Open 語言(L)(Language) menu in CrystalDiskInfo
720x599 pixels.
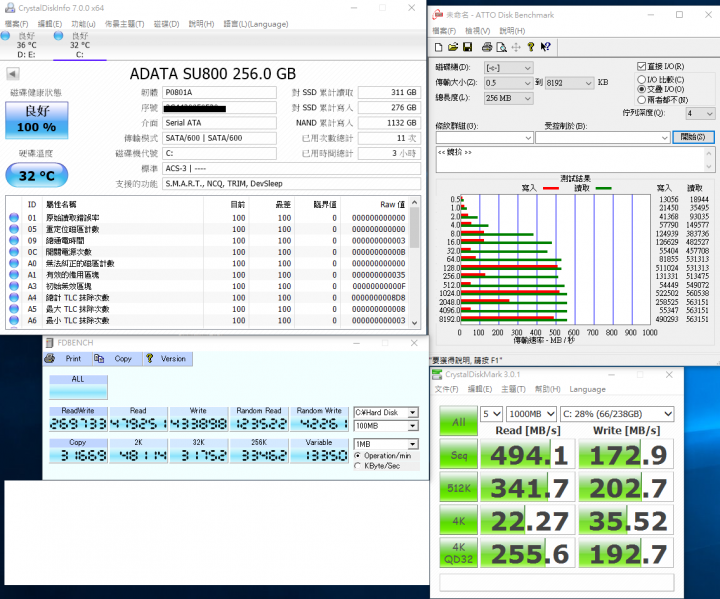tap(256, 24)
